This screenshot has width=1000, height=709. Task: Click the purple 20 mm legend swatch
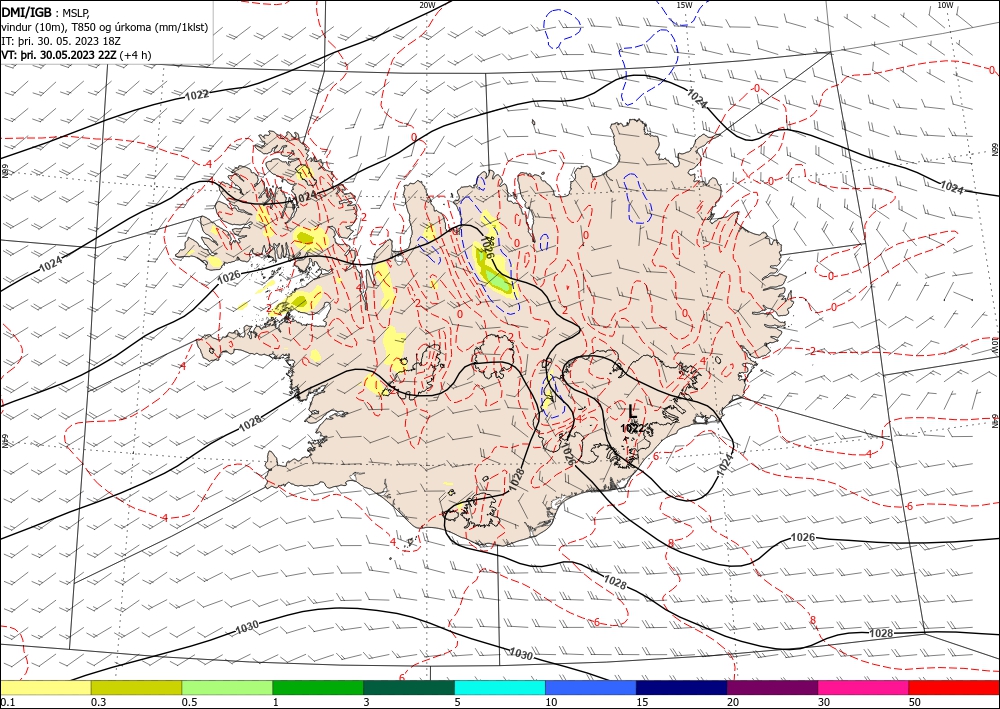(x=772, y=687)
